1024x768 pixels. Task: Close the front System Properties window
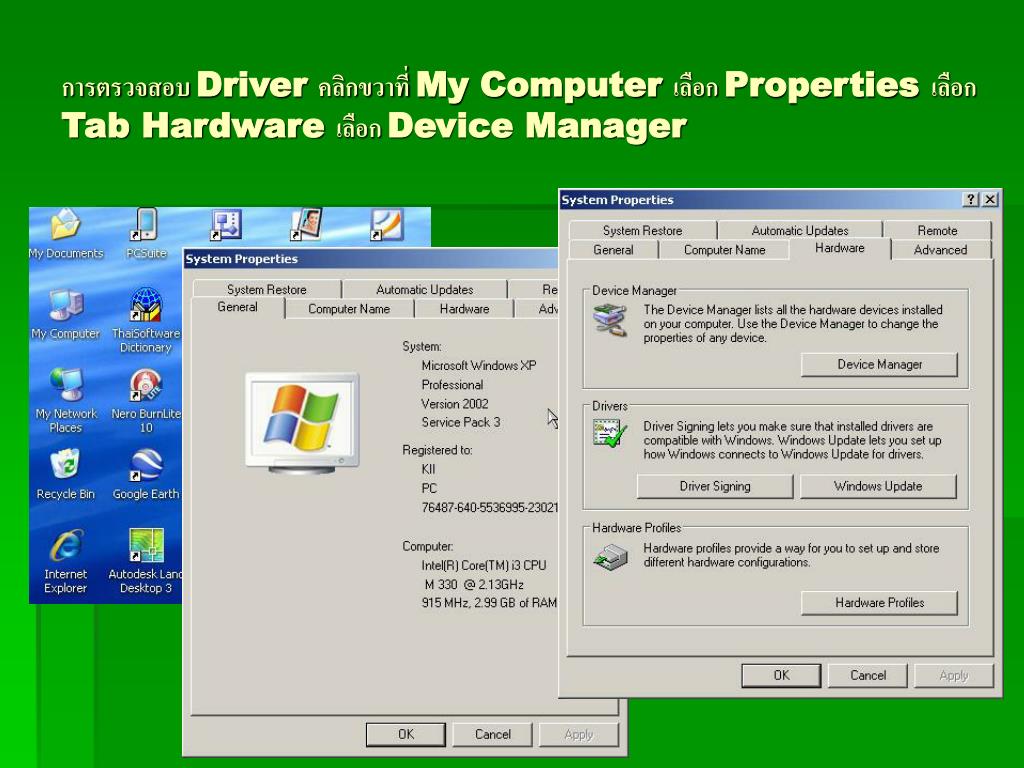pyautogui.click(x=991, y=200)
